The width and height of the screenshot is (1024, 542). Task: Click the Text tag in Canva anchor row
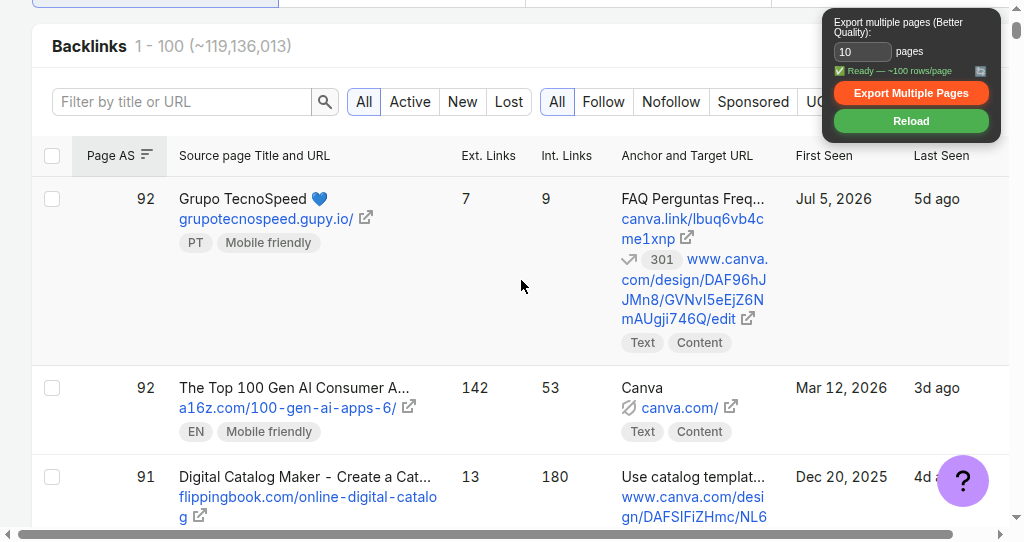click(643, 432)
